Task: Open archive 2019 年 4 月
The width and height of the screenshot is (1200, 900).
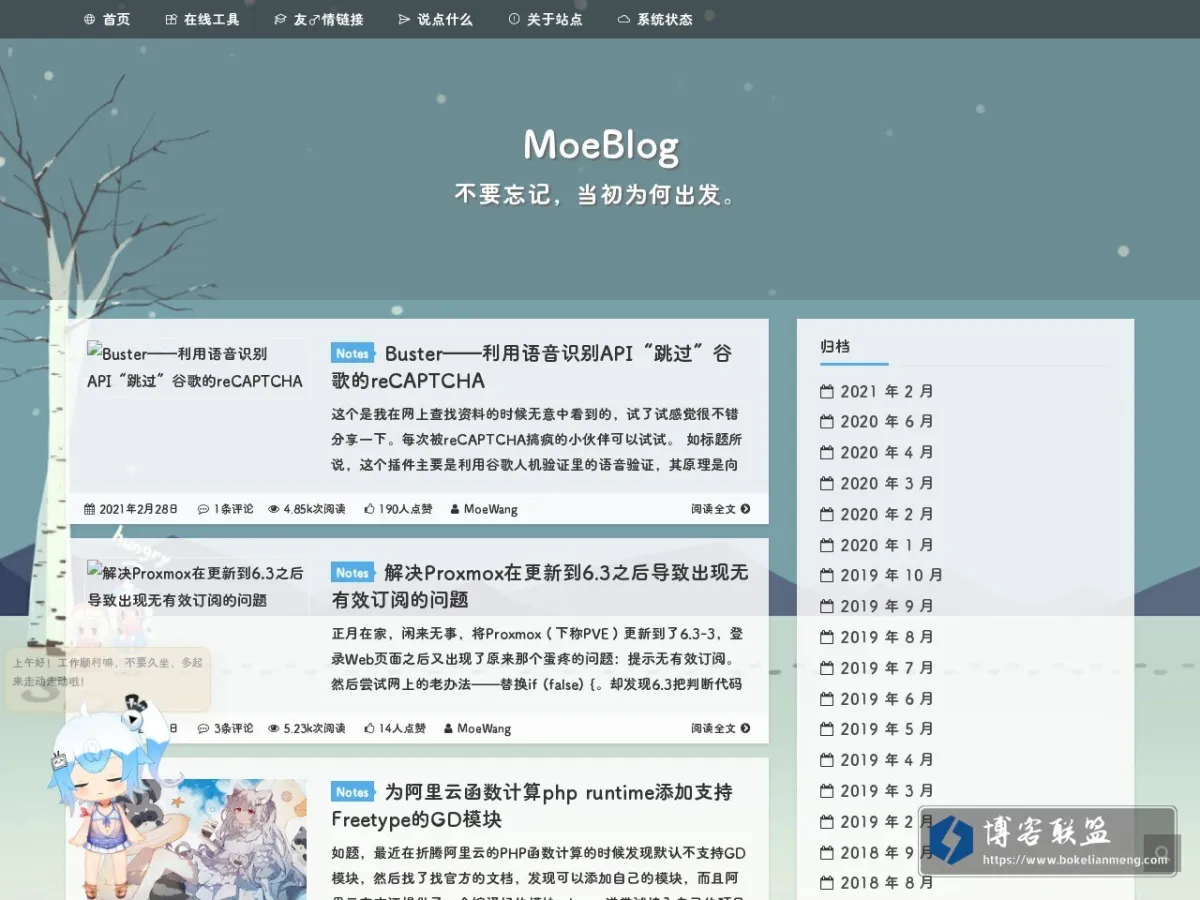Action: point(877,760)
